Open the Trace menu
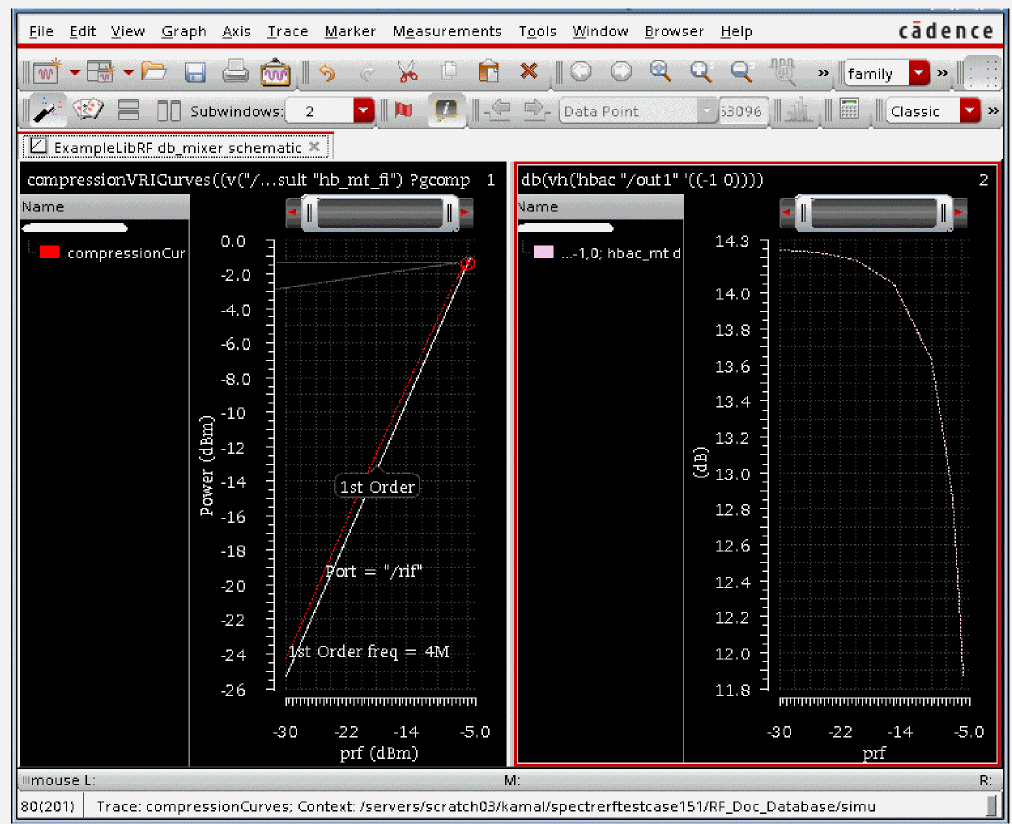Image resolution: width=1012 pixels, height=824 pixels. click(287, 31)
